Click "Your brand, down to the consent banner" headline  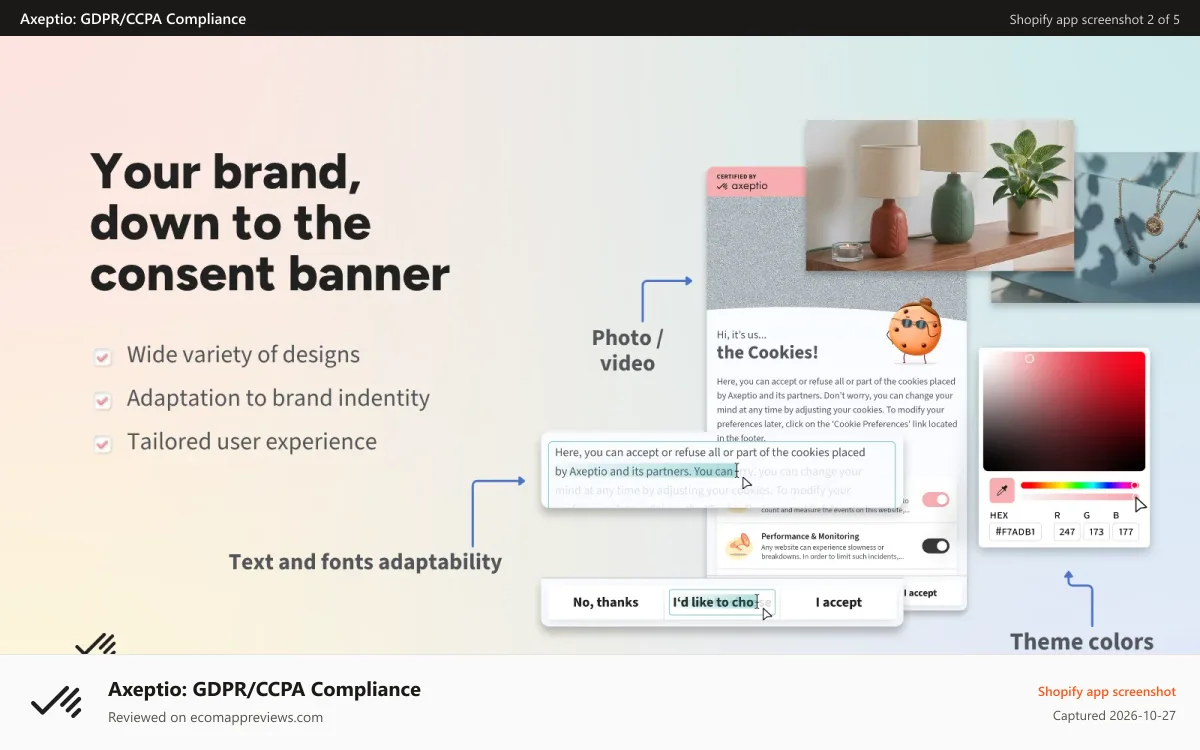(270, 222)
